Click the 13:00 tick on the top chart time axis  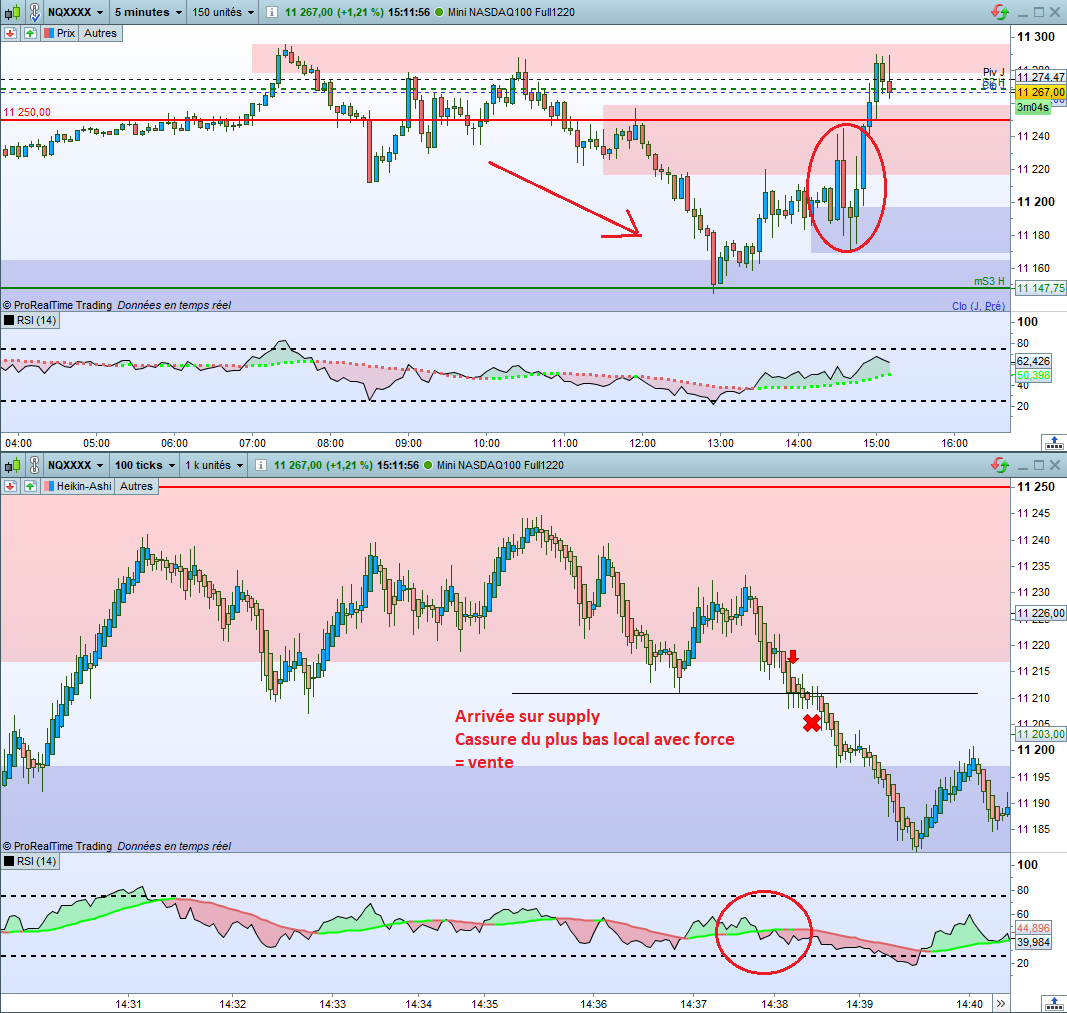(x=720, y=444)
